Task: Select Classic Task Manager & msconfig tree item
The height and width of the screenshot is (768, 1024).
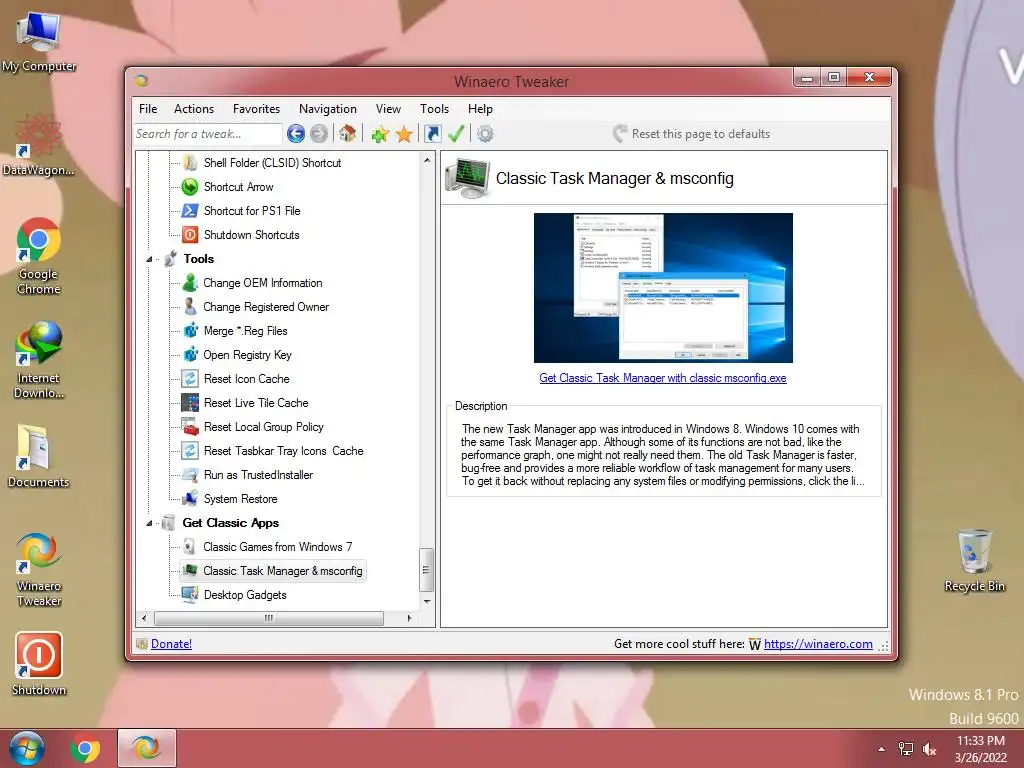Action: click(283, 571)
